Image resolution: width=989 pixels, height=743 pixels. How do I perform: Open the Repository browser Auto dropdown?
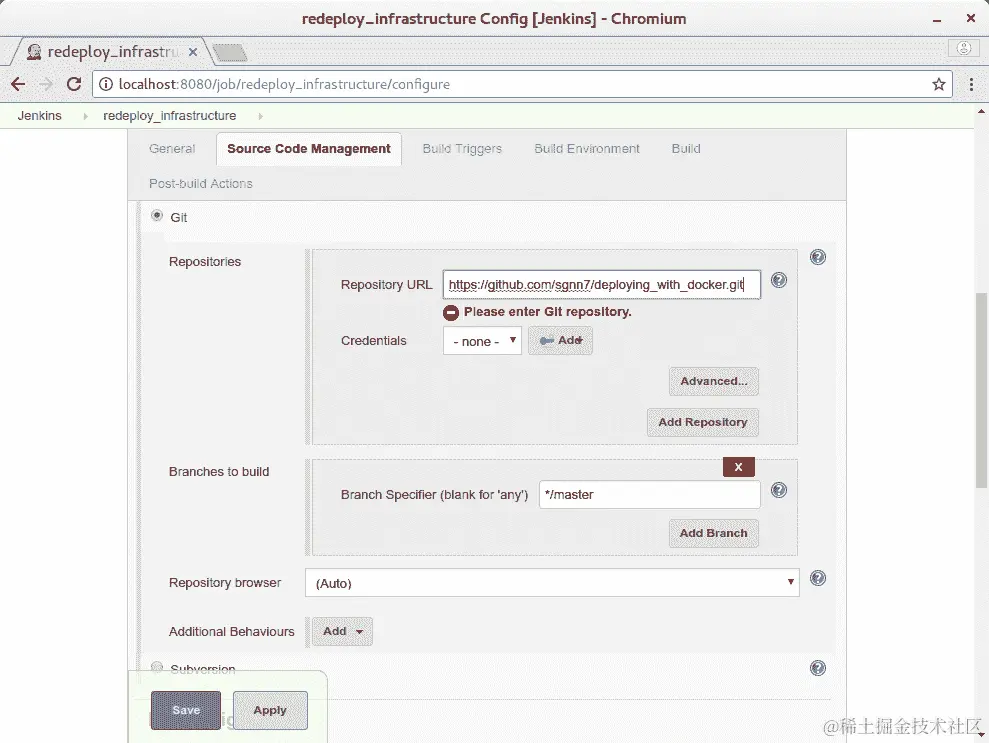pos(552,582)
